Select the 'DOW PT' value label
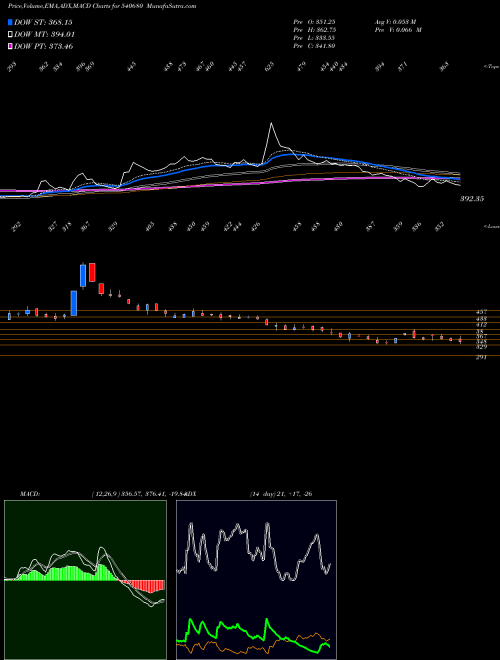The width and height of the screenshot is (500, 660). point(44,46)
